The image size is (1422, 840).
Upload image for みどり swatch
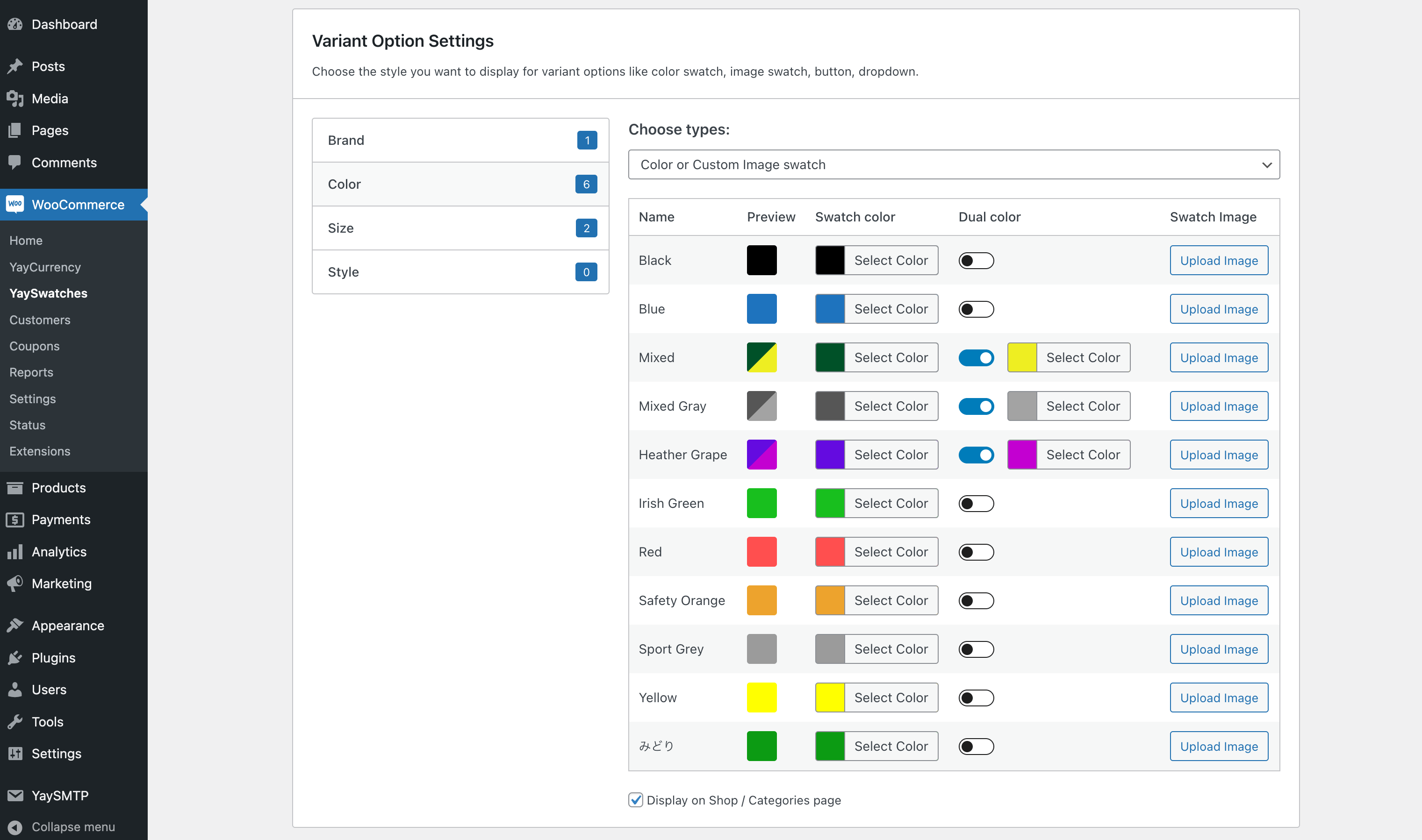pyautogui.click(x=1219, y=746)
